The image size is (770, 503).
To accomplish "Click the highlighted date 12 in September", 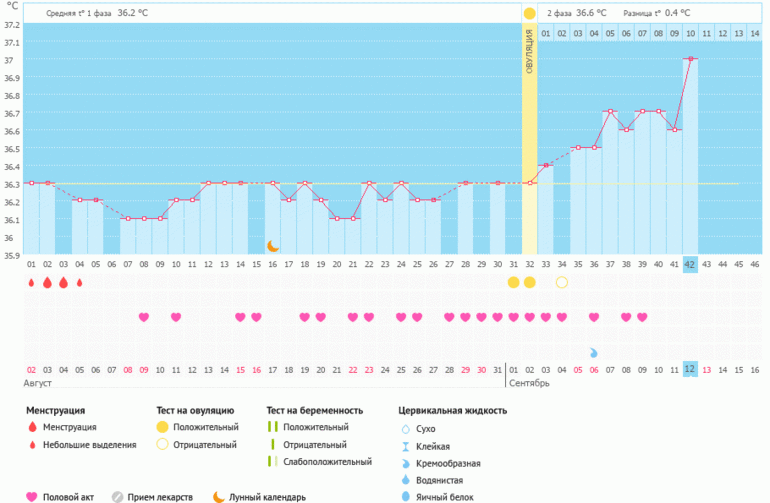I will 689,369.
